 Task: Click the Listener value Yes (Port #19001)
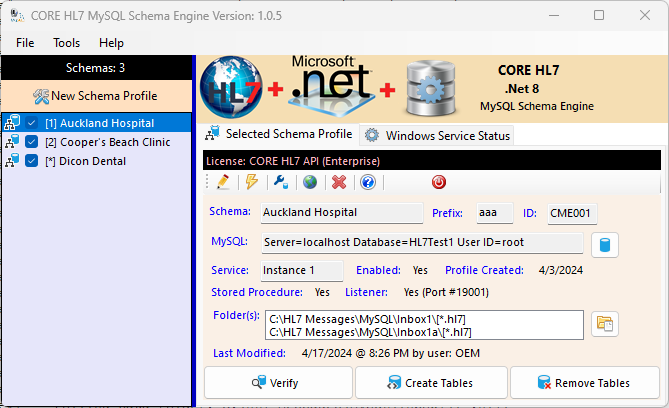click(x=446, y=292)
